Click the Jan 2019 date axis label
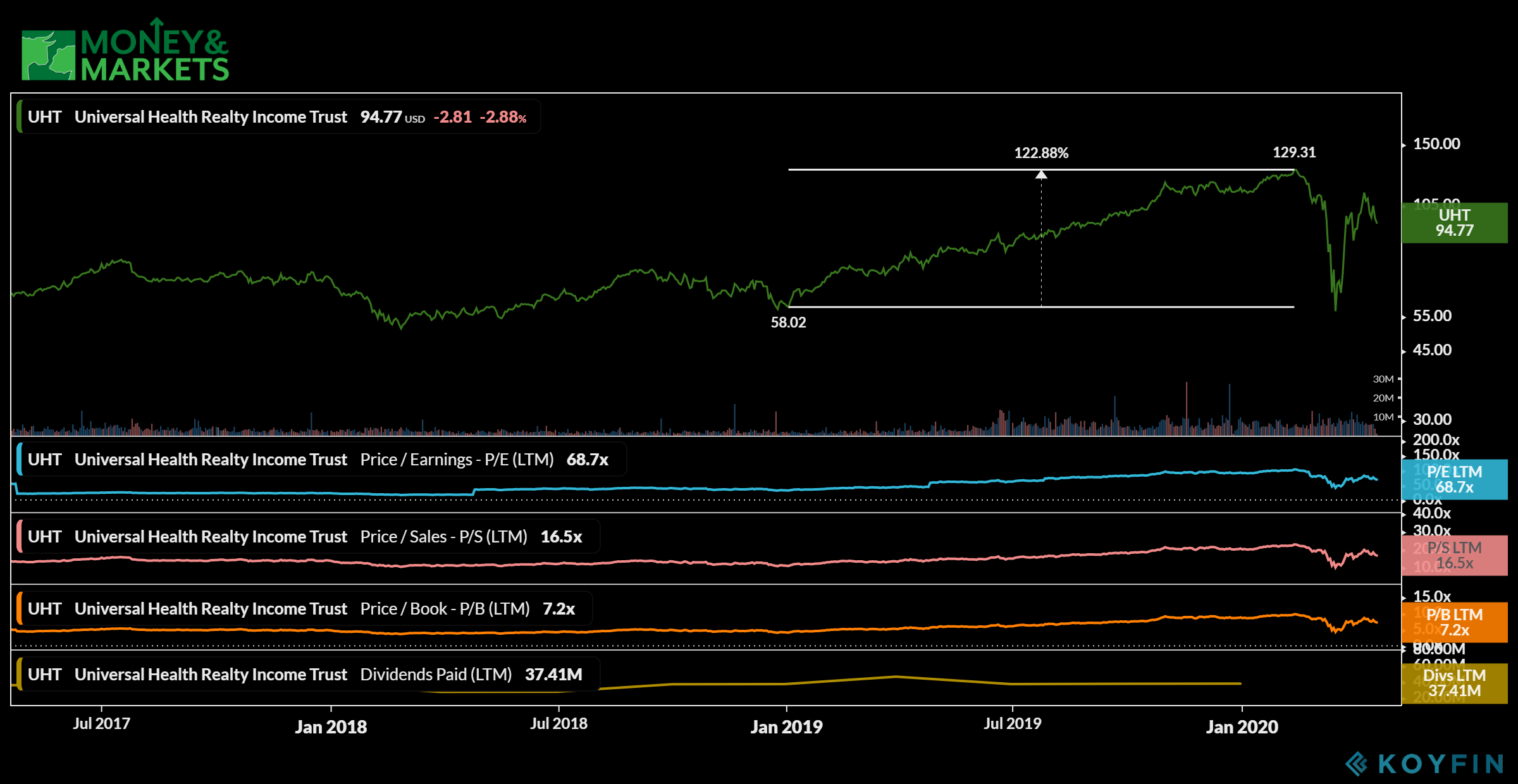This screenshot has height=784, width=1518. 786,727
